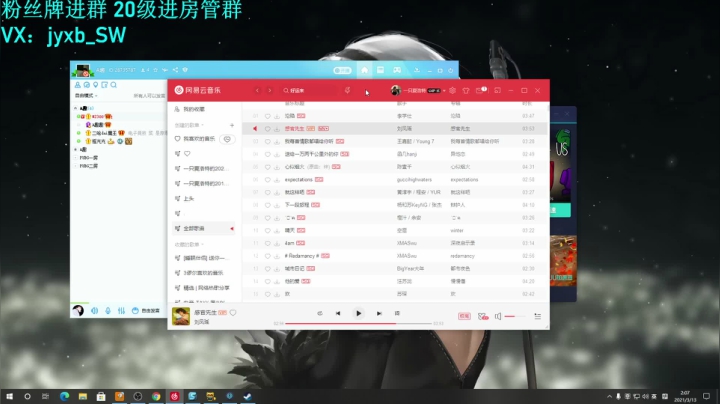Share the YY channel with share icon
This screenshot has width=720, height=404.
pyautogui.click(x=175, y=70)
